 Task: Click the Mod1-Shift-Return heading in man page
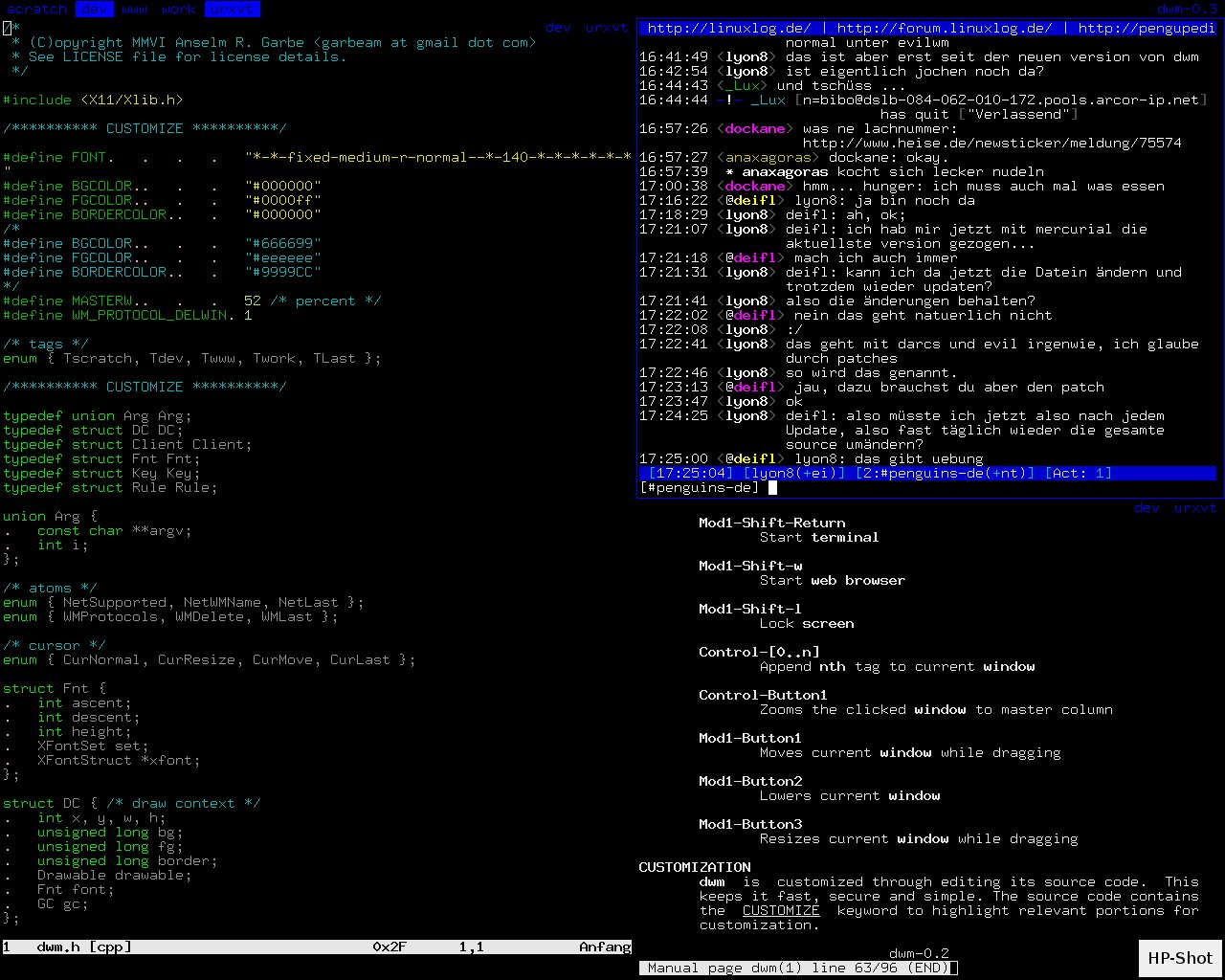pyautogui.click(x=771, y=523)
